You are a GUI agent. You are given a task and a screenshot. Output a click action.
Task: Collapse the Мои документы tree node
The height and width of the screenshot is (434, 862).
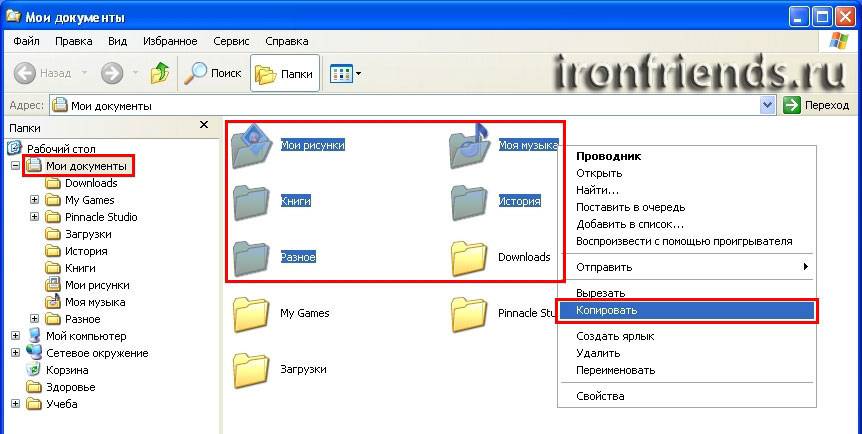[x=16, y=166]
